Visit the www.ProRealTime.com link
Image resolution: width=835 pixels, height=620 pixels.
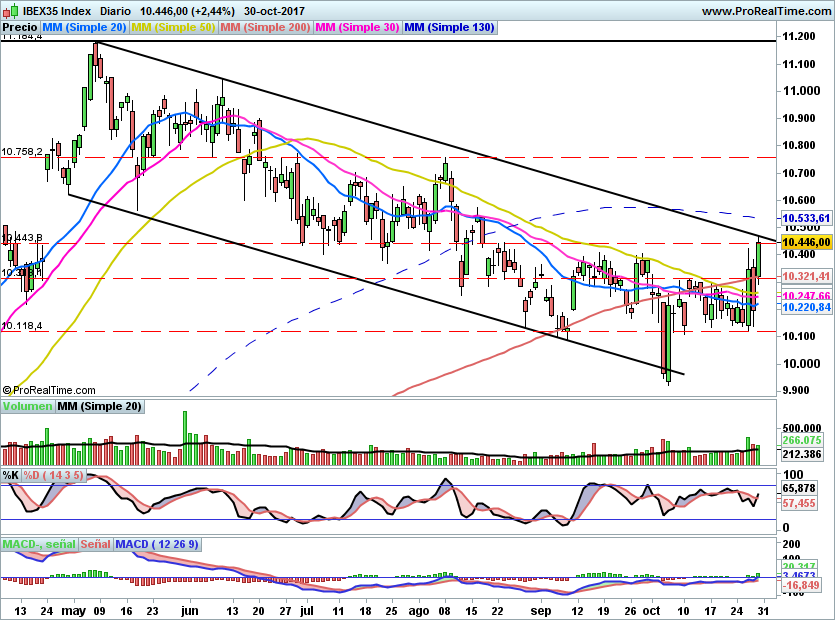(x=766, y=10)
